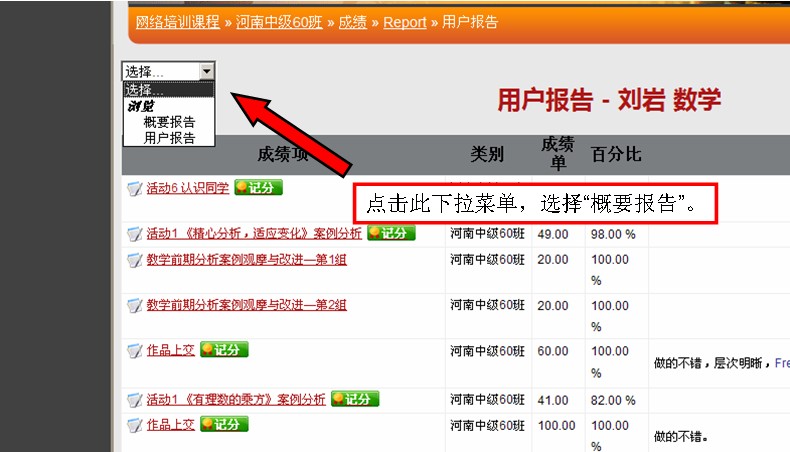Click 记分 badge after 活动1《精心分析，适应变化》案例分析
Screen dimensions: 790x452
[x=390, y=233]
